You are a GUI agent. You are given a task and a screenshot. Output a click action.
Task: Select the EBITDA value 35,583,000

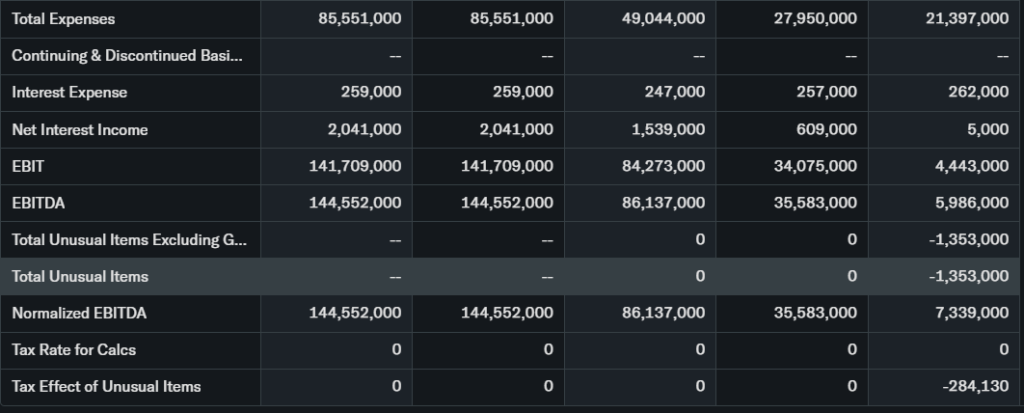(815, 202)
